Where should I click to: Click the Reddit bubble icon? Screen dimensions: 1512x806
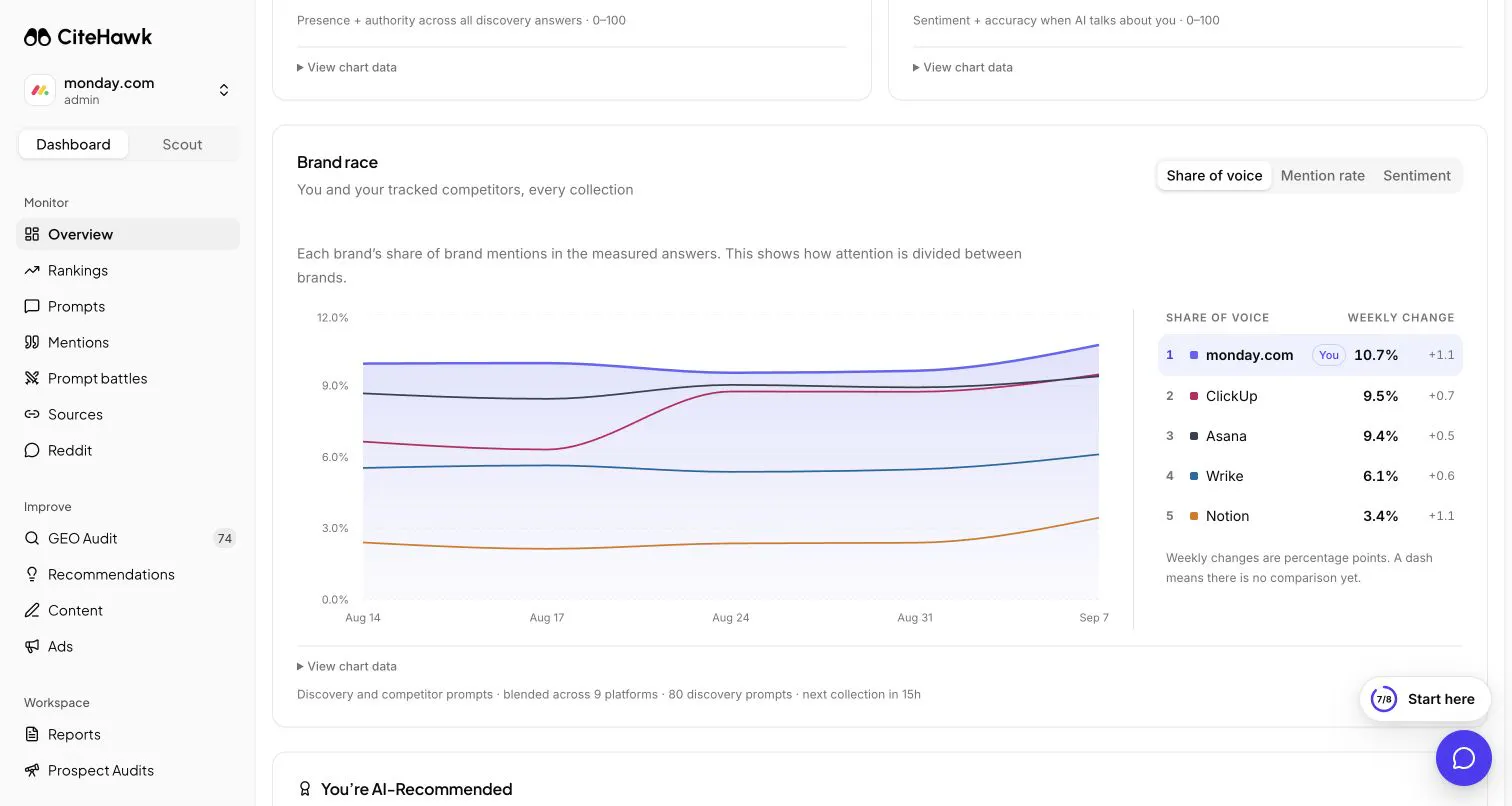click(32, 450)
